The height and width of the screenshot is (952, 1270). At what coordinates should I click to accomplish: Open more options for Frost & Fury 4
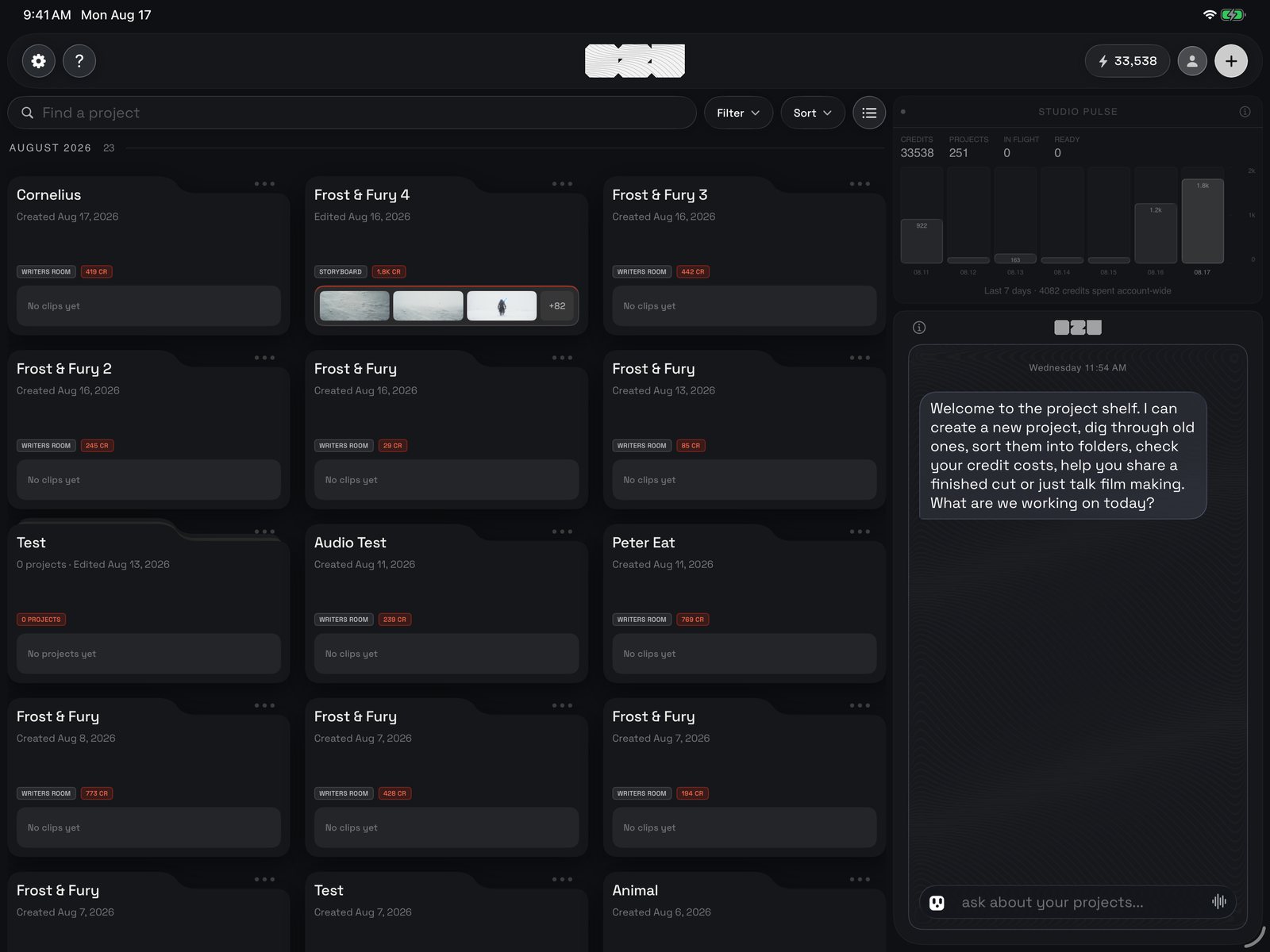point(562,184)
